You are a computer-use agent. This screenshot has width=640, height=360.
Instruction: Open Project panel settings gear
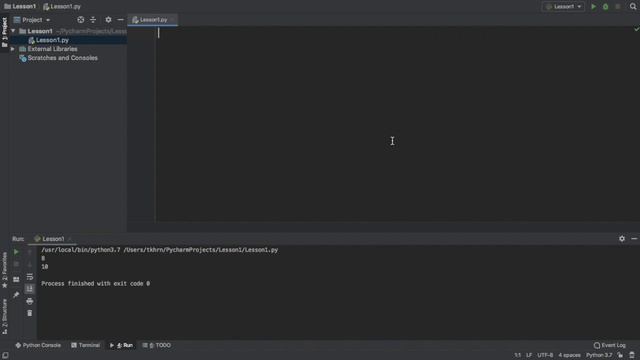coord(108,20)
